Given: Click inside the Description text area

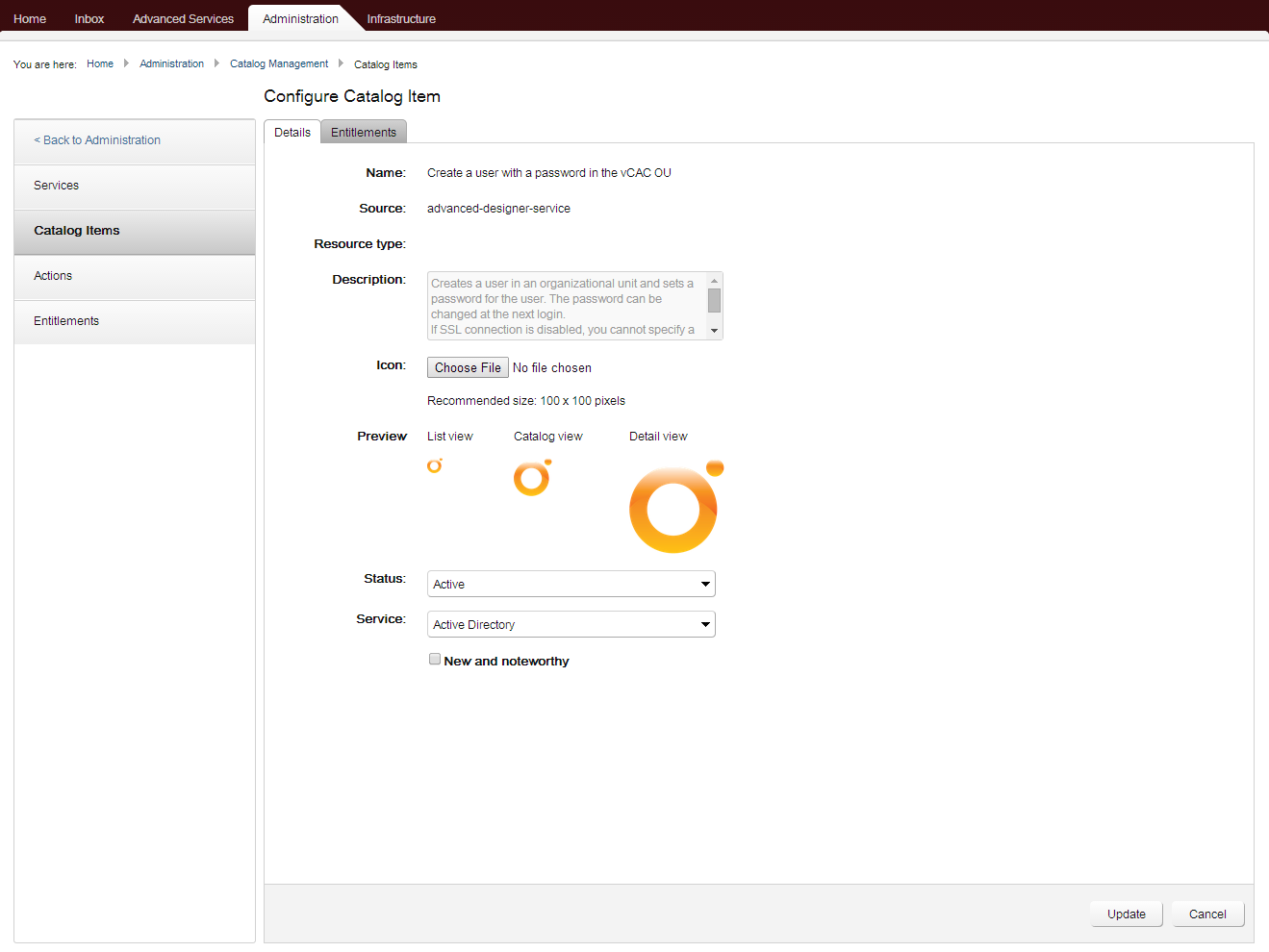Looking at the screenshot, I should (x=566, y=306).
